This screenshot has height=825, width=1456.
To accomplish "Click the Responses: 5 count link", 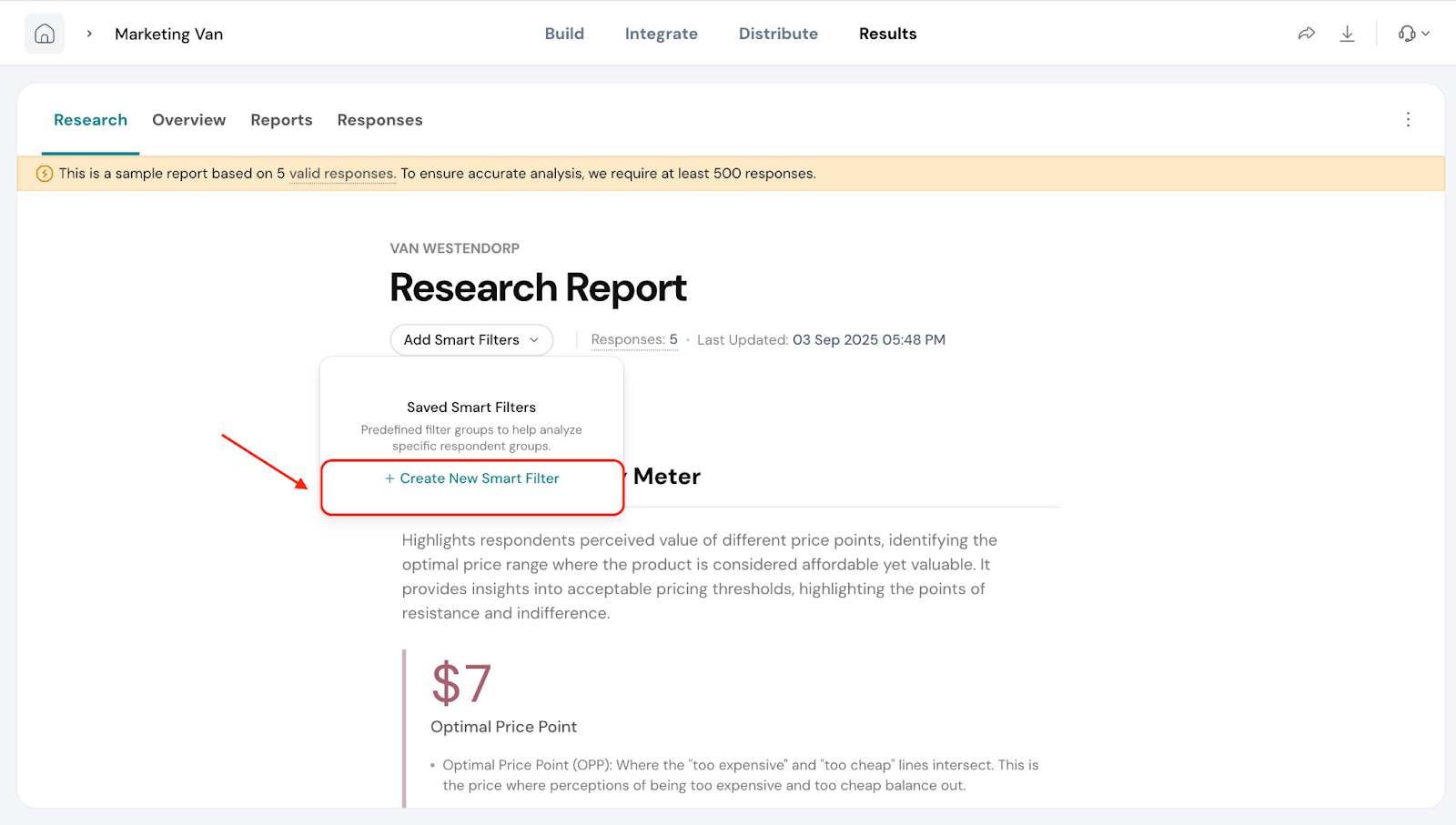I will pos(634,340).
